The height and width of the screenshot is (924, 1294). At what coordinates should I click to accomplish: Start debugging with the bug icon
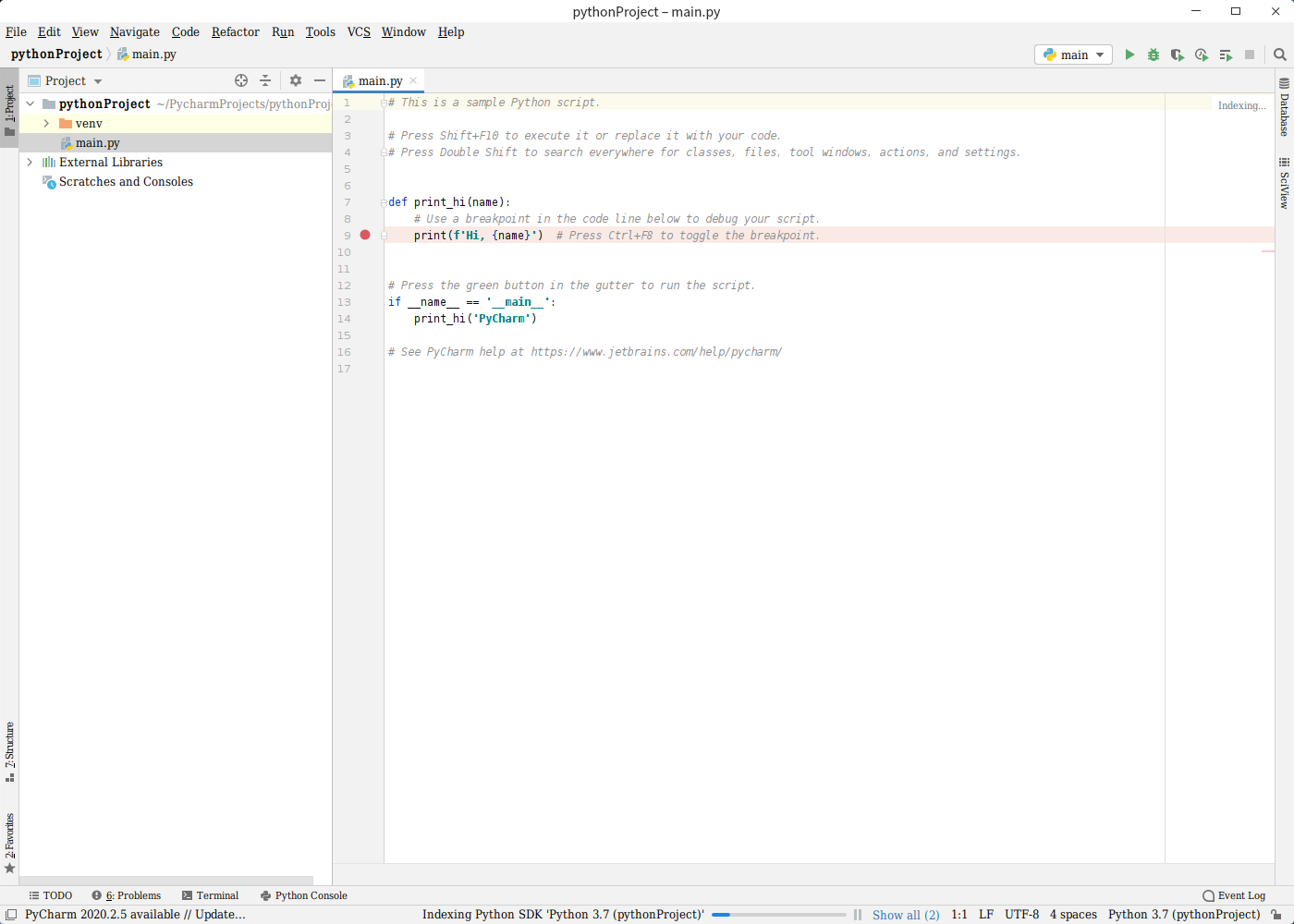click(x=1154, y=55)
